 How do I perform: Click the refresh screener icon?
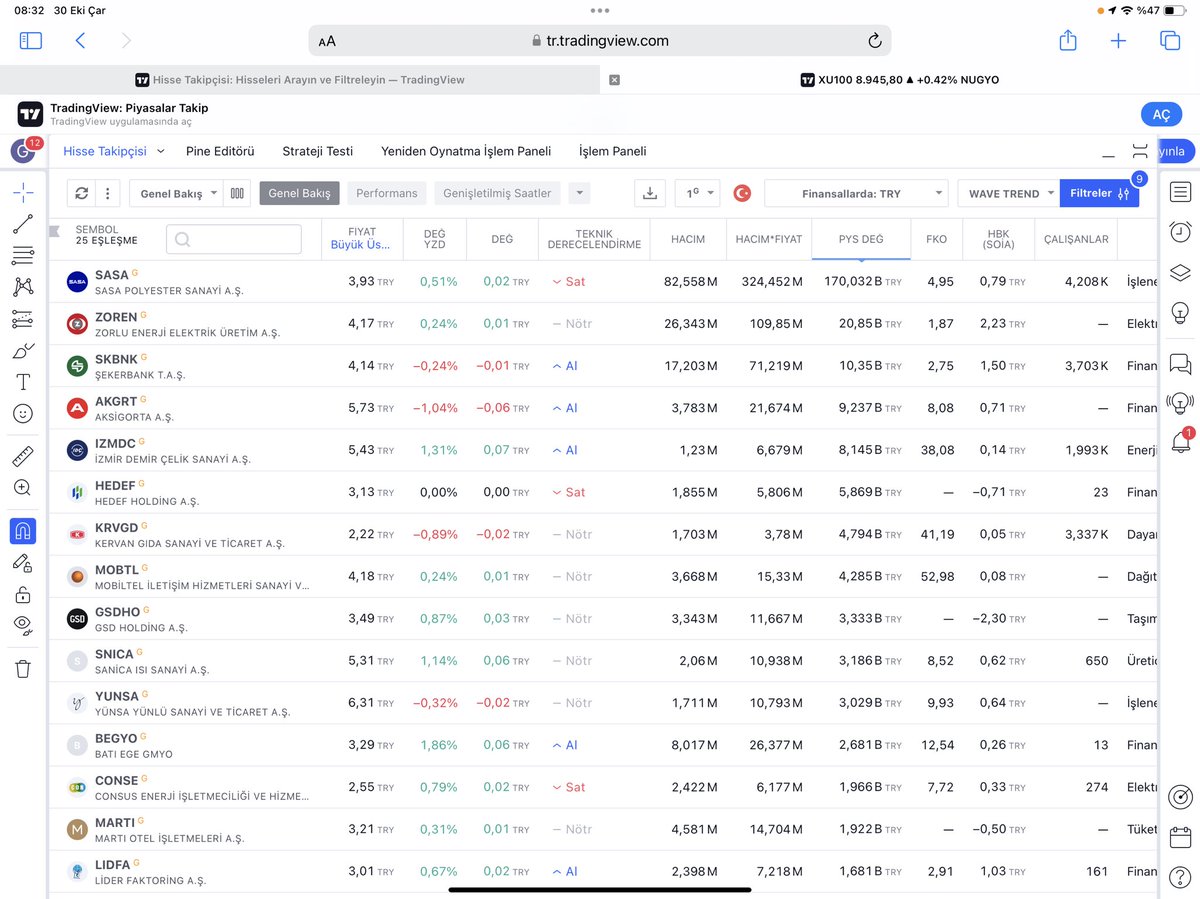tap(82, 193)
